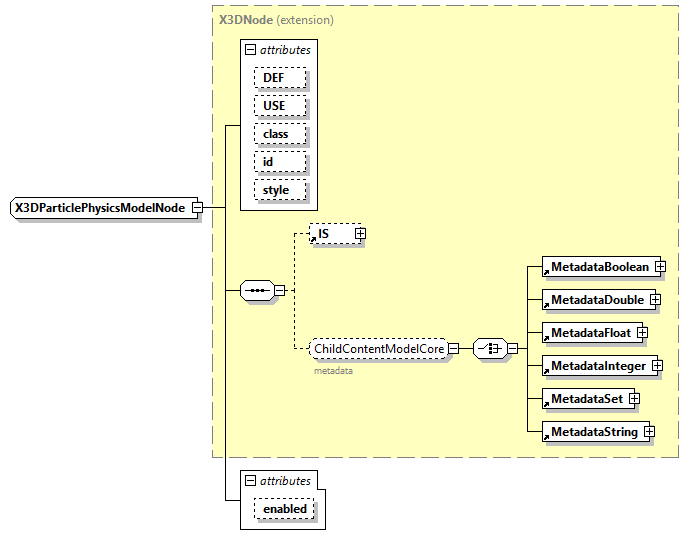Click the MetadataSet element label
Screen dimensions: 689x549
click(587, 399)
